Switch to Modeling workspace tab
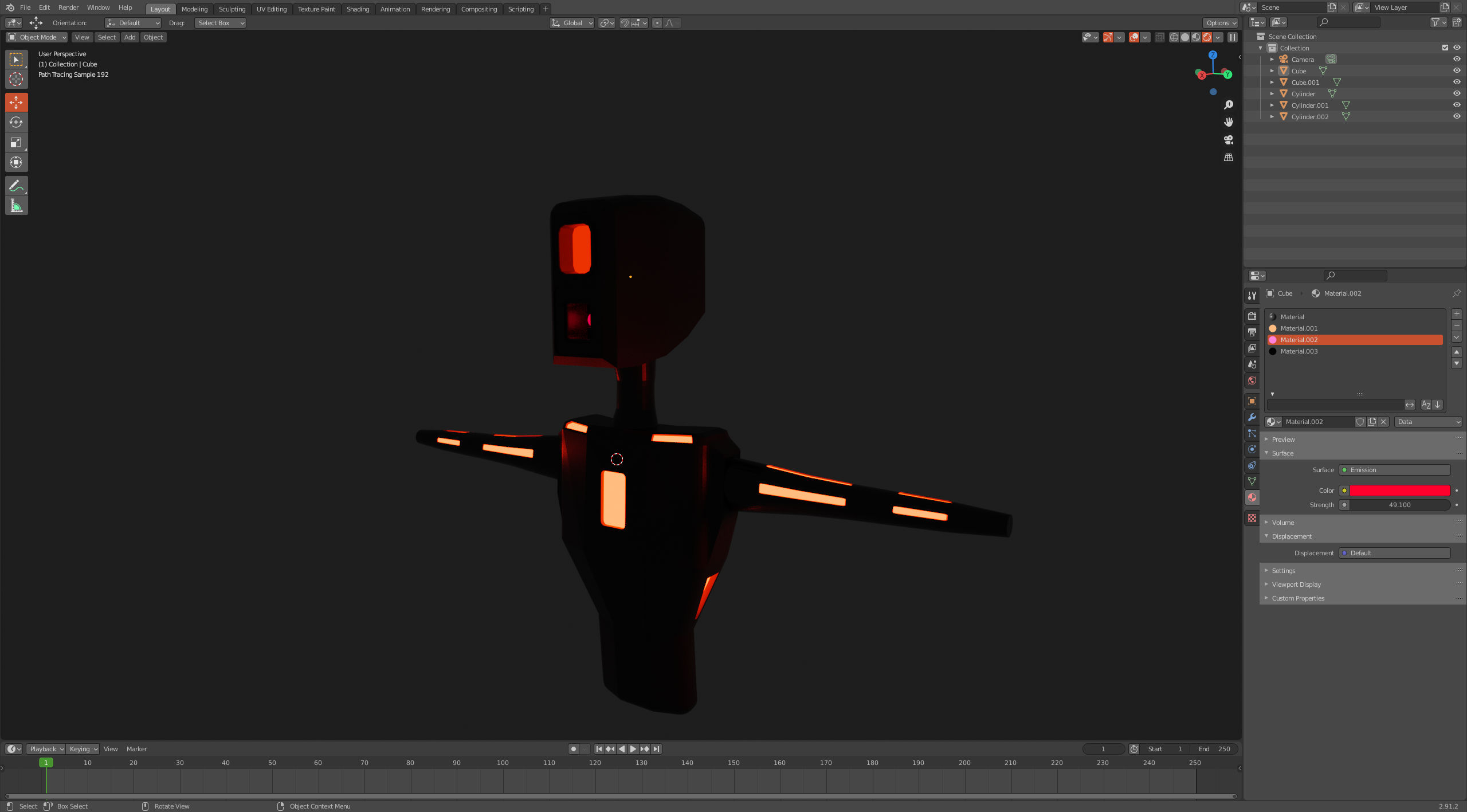Screen dimensions: 1467x812 pyautogui.click(x=194, y=9)
